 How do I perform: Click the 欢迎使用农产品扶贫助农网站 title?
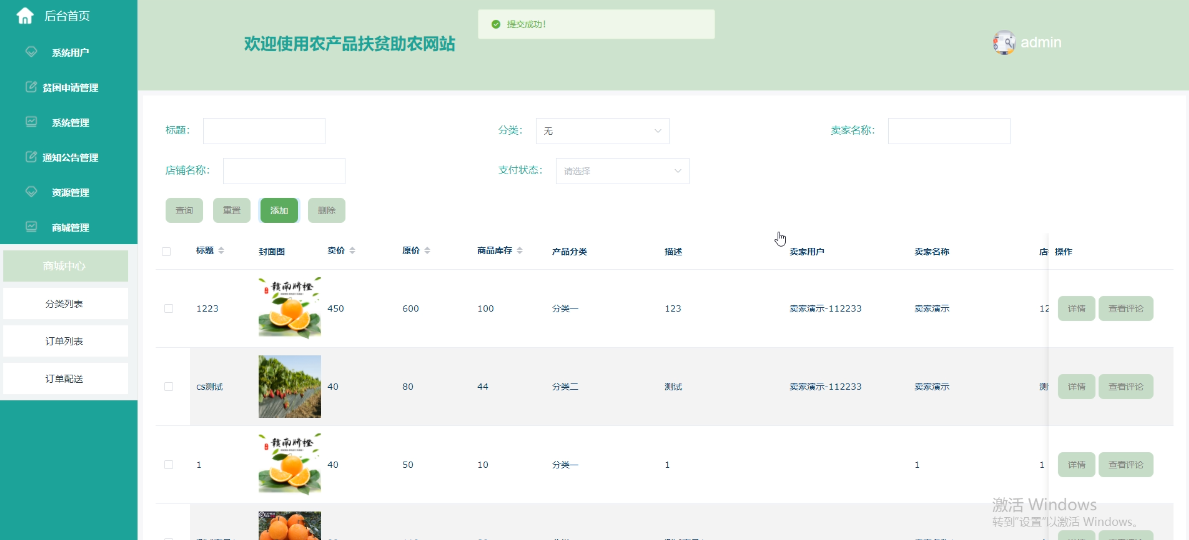click(x=350, y=44)
